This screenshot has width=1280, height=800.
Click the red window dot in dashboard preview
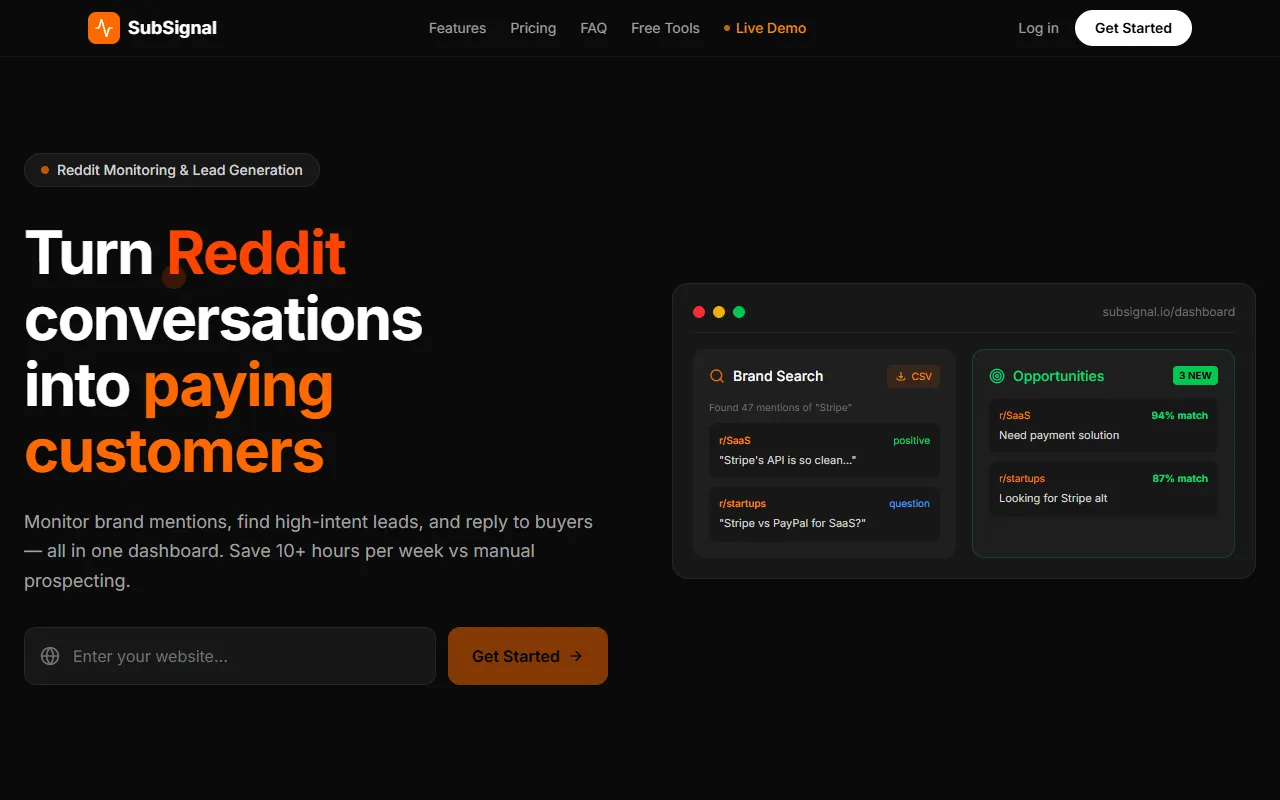click(x=699, y=312)
